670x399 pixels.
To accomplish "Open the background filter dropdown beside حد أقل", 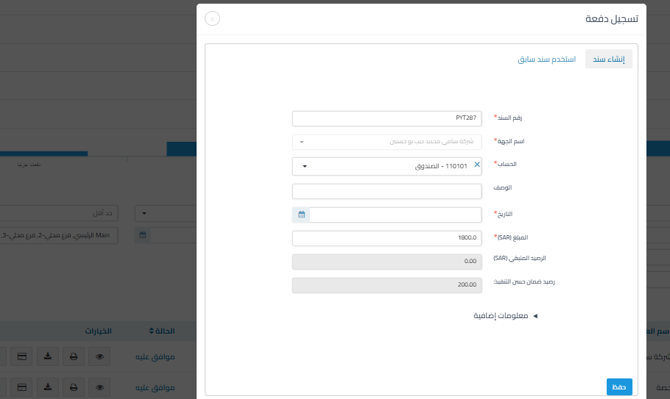I will [x=166, y=213].
